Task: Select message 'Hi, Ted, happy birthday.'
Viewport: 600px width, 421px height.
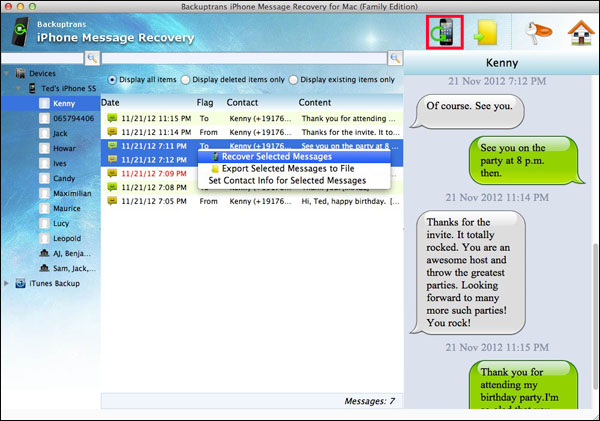Action: point(252,201)
